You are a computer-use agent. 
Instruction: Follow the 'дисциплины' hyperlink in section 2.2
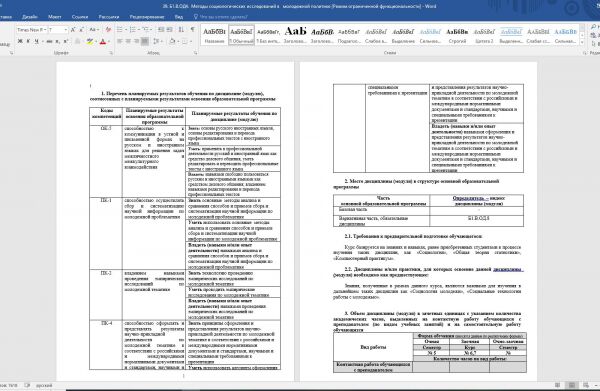(x=508, y=269)
